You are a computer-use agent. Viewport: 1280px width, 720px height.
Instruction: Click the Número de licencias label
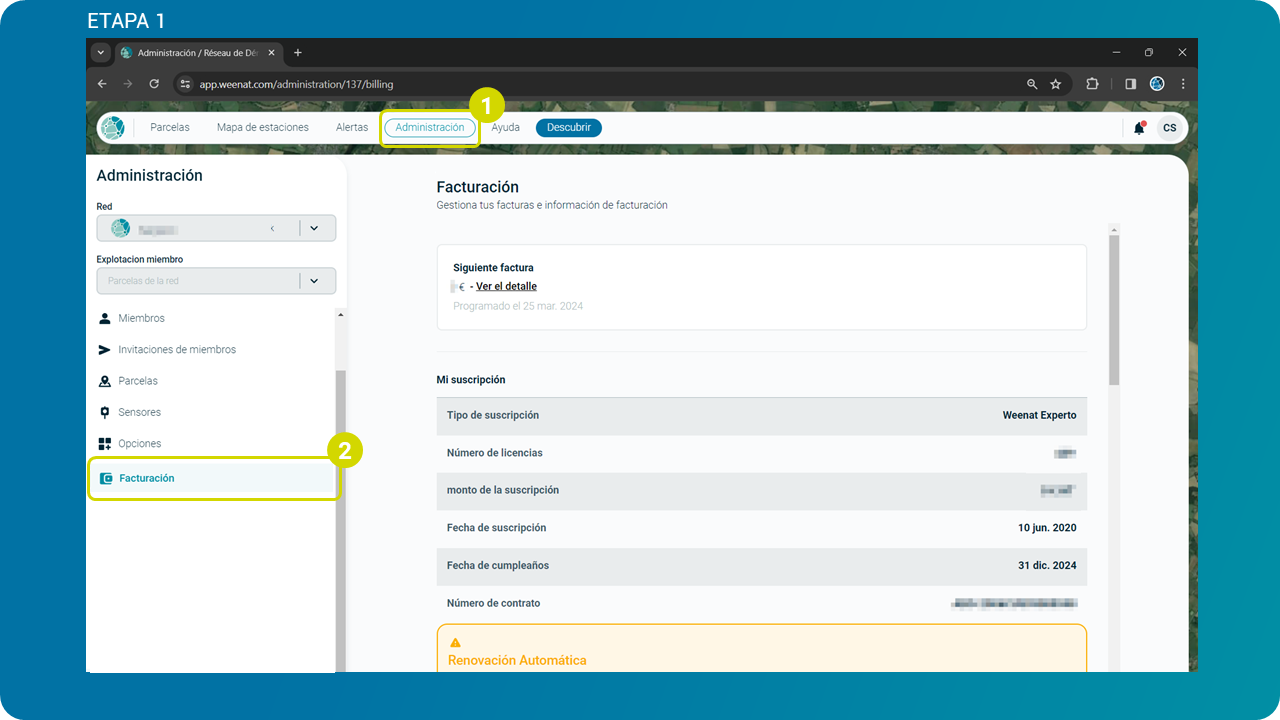495,453
